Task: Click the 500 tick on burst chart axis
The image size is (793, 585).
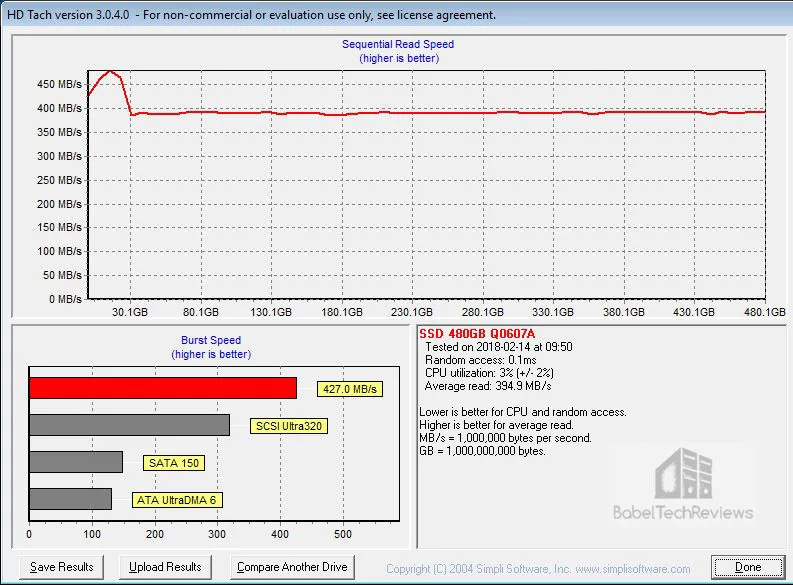Action: (x=343, y=534)
